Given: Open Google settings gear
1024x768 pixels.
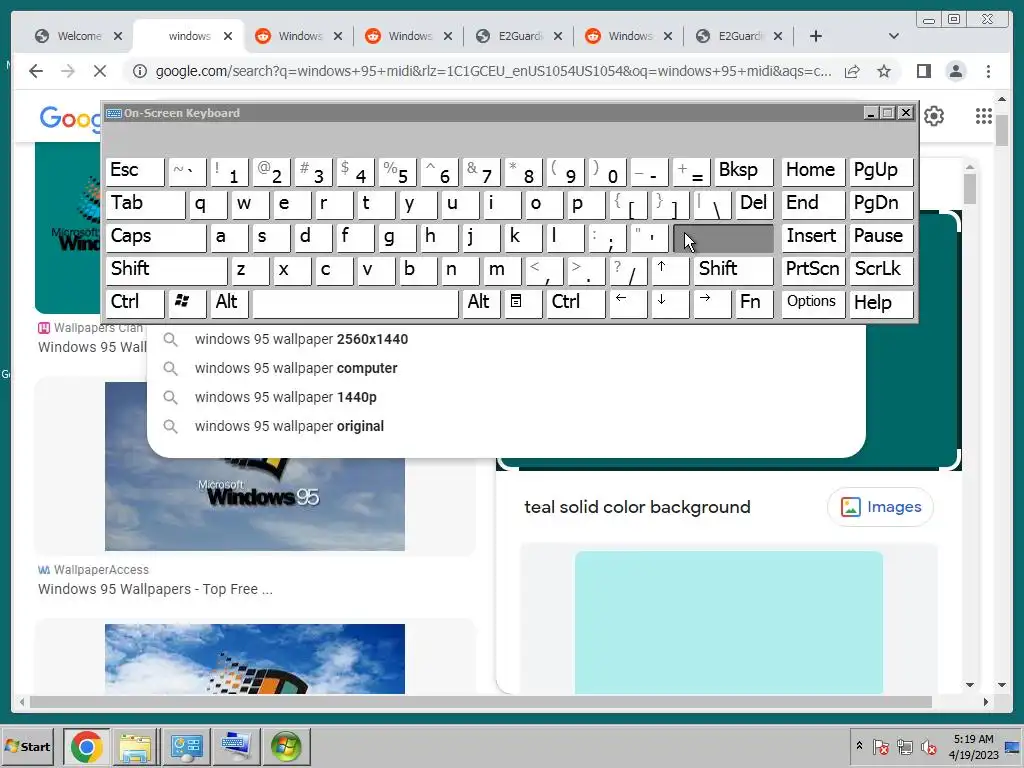Looking at the screenshot, I should click(934, 116).
